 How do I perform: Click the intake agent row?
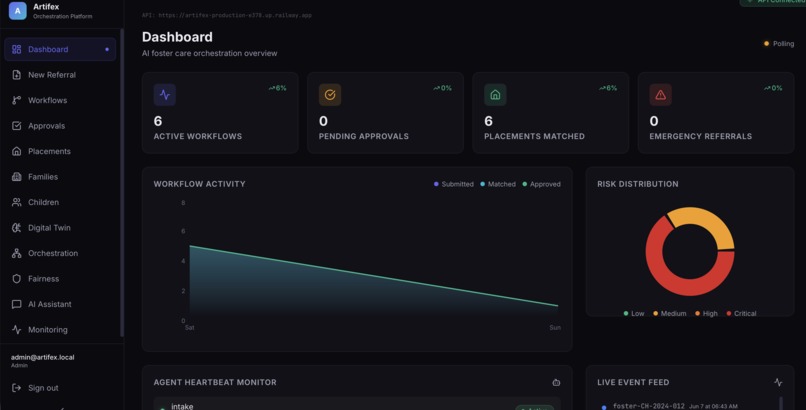357,404
